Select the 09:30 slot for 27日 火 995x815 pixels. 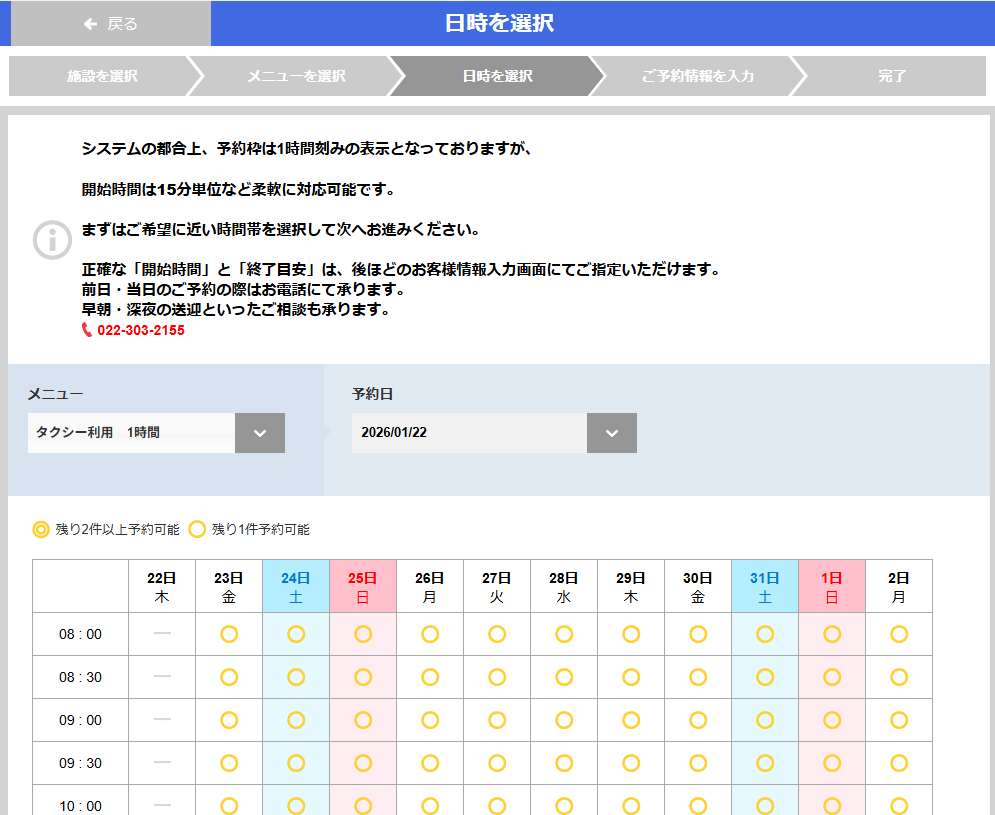pyautogui.click(x=497, y=763)
